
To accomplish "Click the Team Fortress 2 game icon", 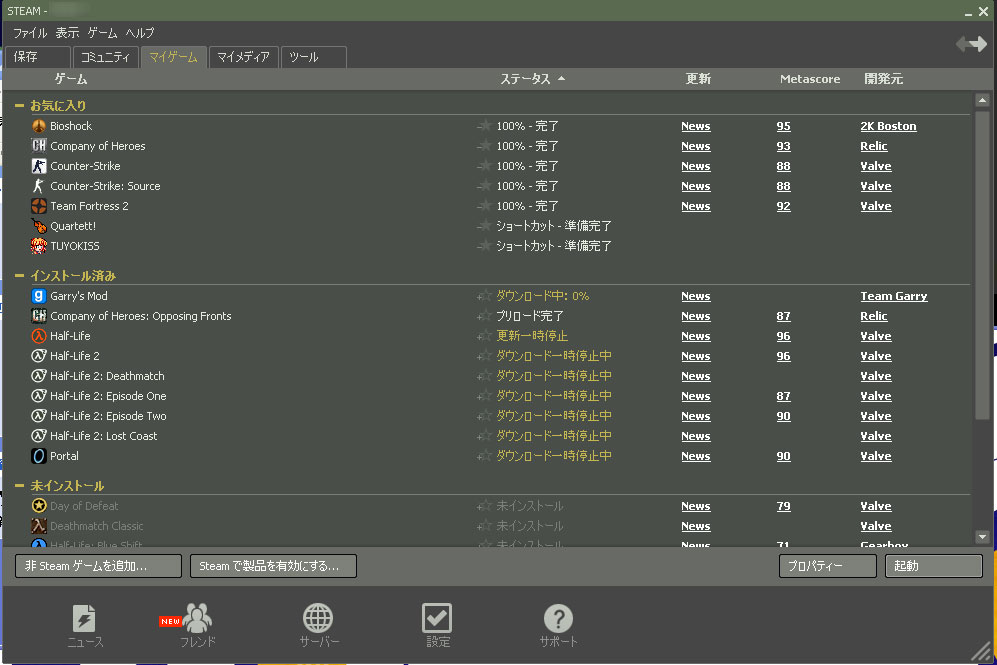I will pyautogui.click(x=39, y=206).
